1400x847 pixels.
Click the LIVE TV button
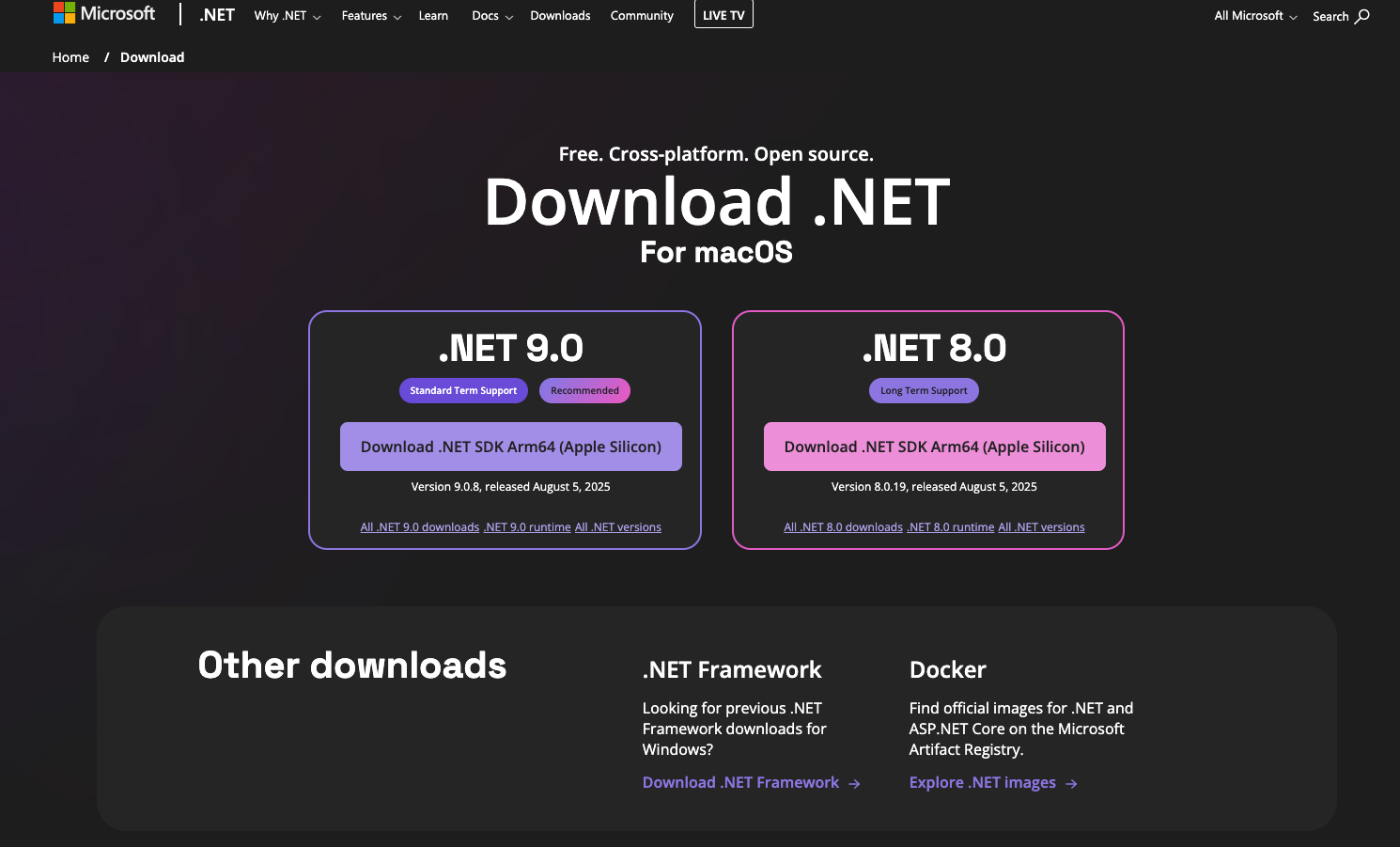(723, 14)
